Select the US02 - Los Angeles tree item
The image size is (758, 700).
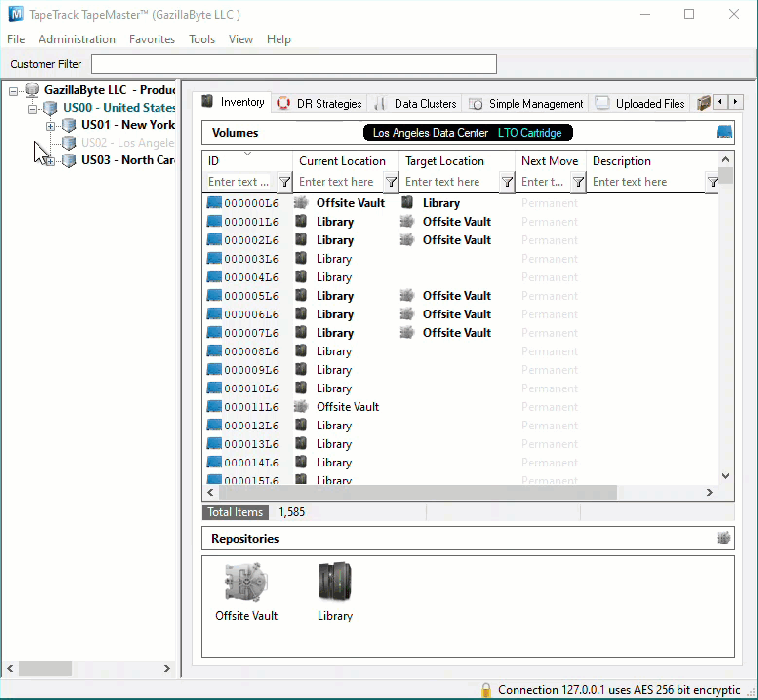(128, 143)
